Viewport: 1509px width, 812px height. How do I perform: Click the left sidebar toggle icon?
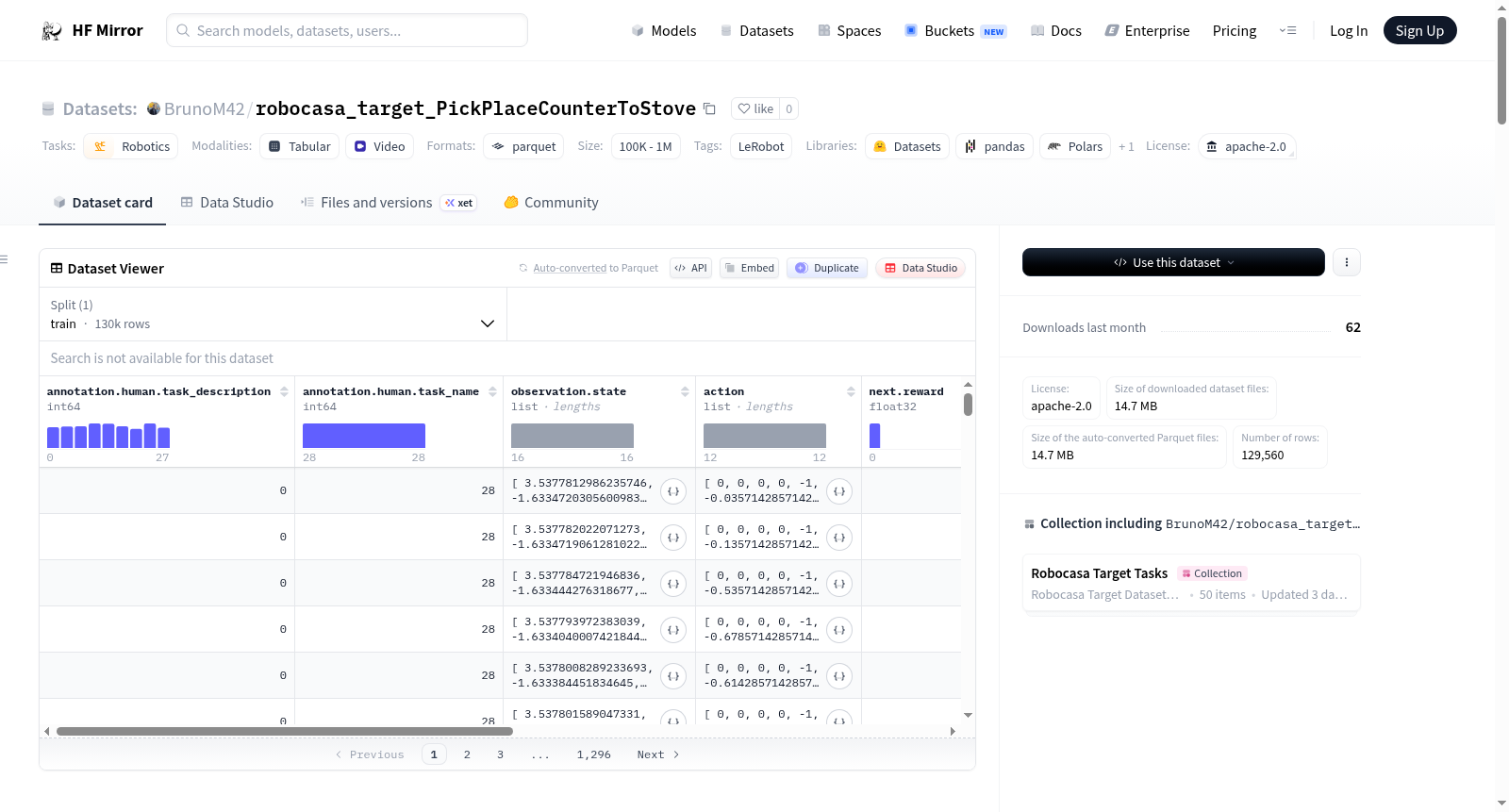(5, 259)
